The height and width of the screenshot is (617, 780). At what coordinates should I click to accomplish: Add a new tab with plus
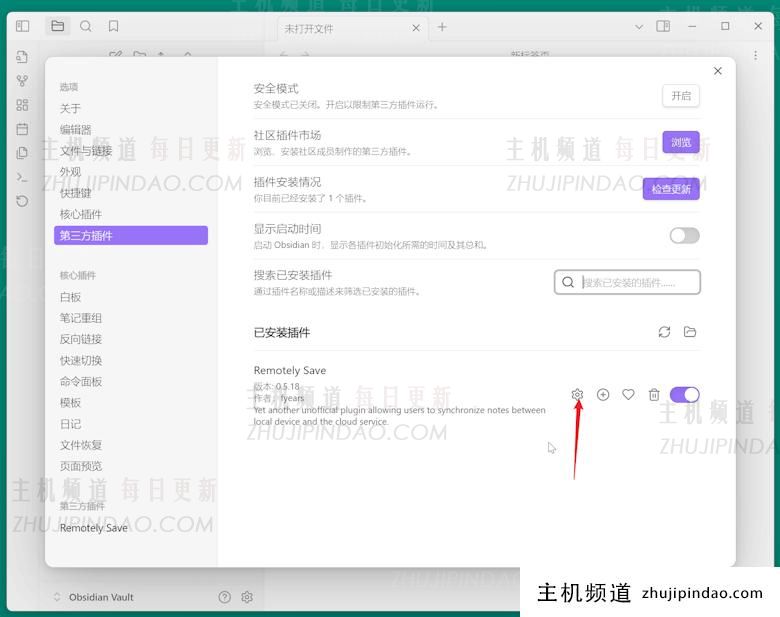(442, 27)
